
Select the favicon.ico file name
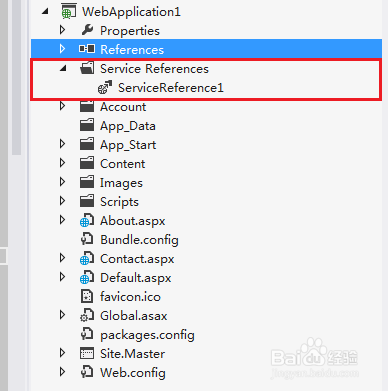click(x=130, y=297)
